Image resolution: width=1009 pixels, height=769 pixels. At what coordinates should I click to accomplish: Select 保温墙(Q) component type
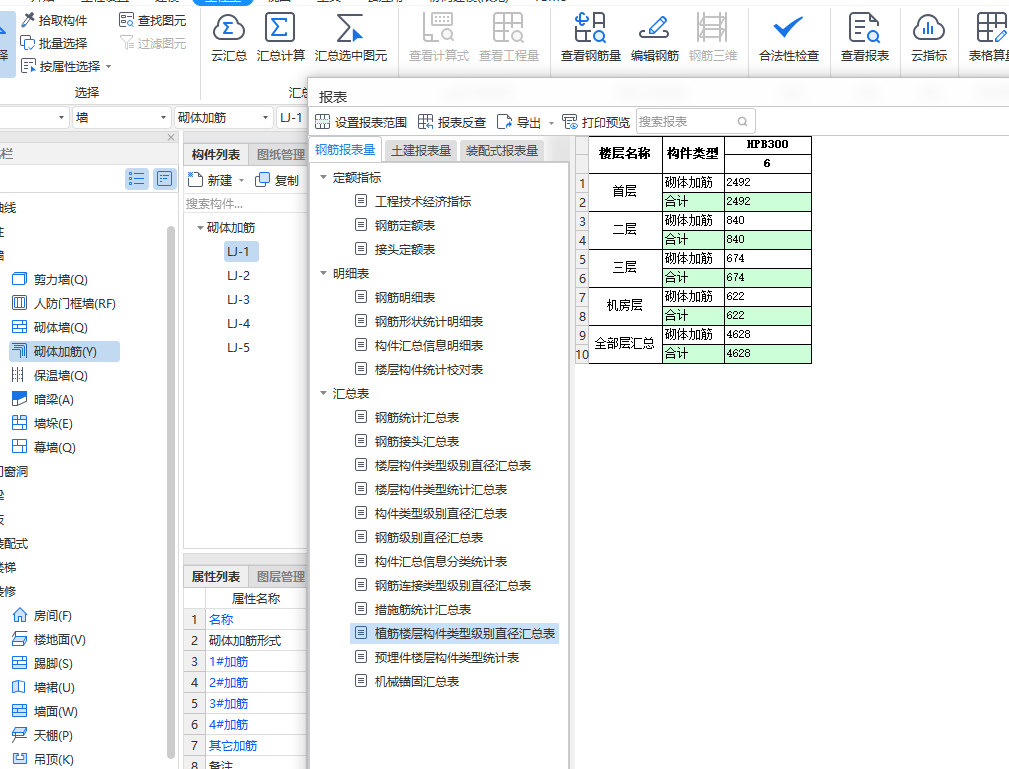[x=50, y=375]
